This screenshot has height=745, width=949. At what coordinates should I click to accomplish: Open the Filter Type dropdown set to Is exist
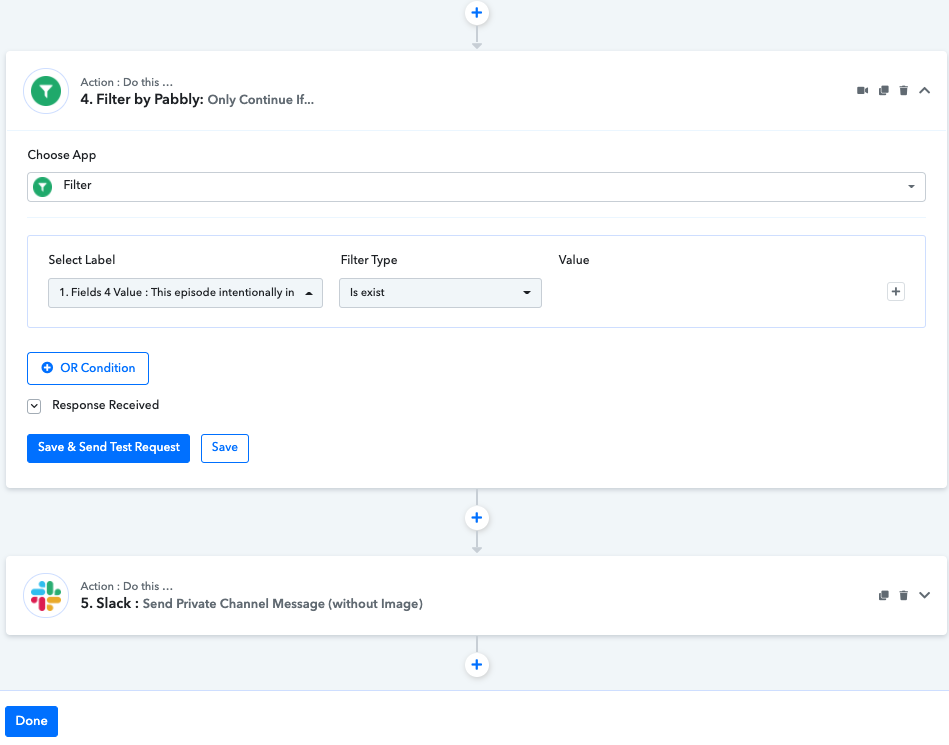440,293
